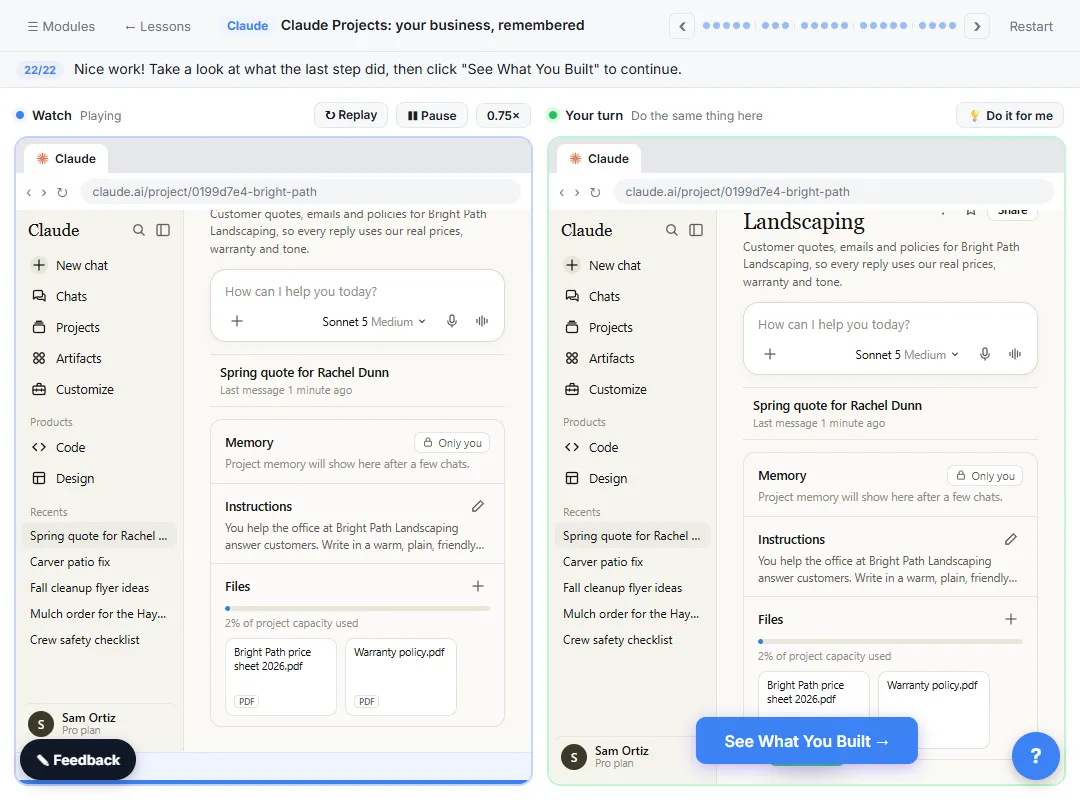1080x800 pixels.
Task: Click Do it for me button
Action: tap(1010, 116)
